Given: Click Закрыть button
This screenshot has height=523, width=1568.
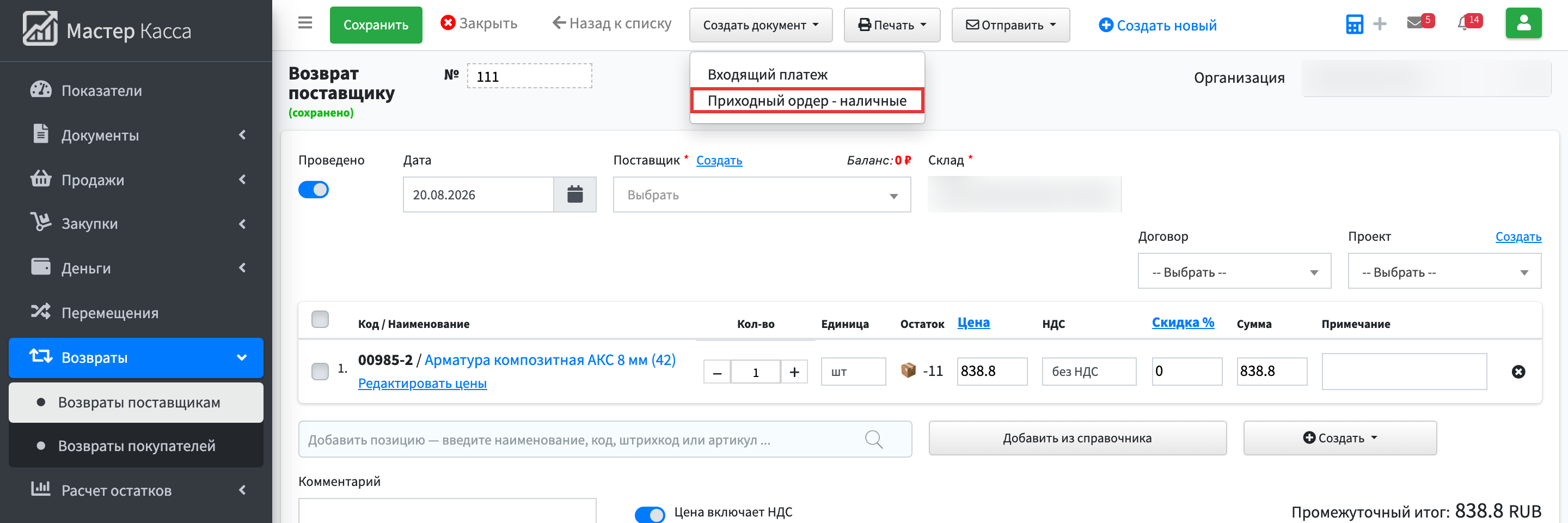Looking at the screenshot, I should (479, 23).
